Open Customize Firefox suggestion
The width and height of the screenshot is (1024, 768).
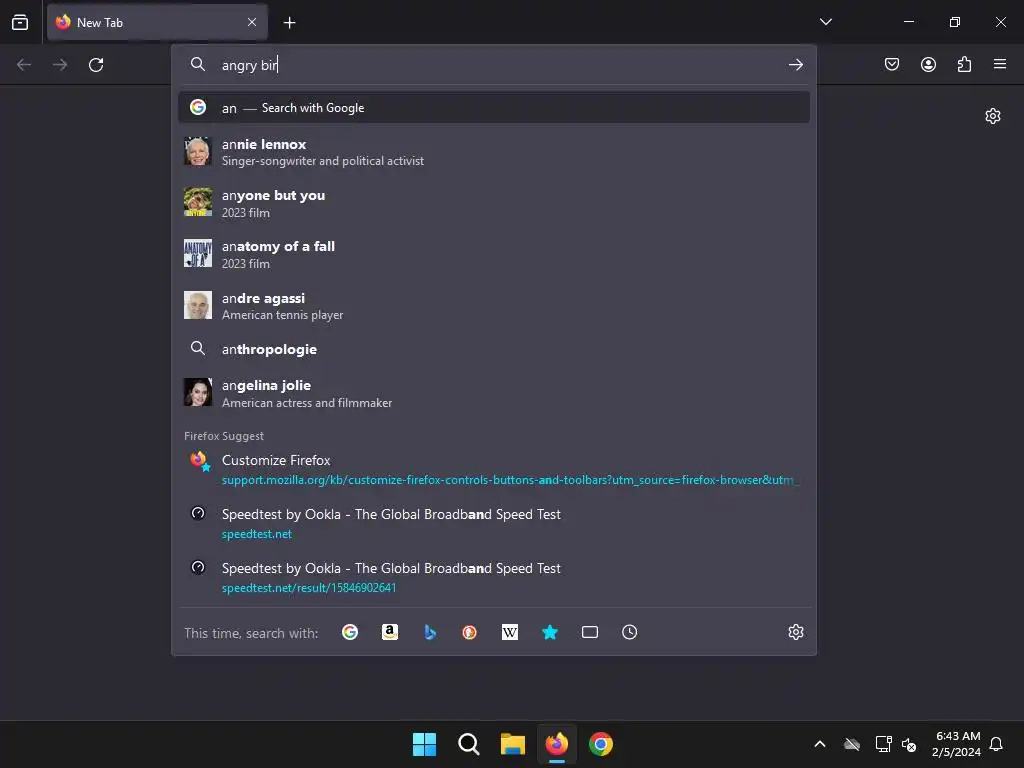pos(494,469)
